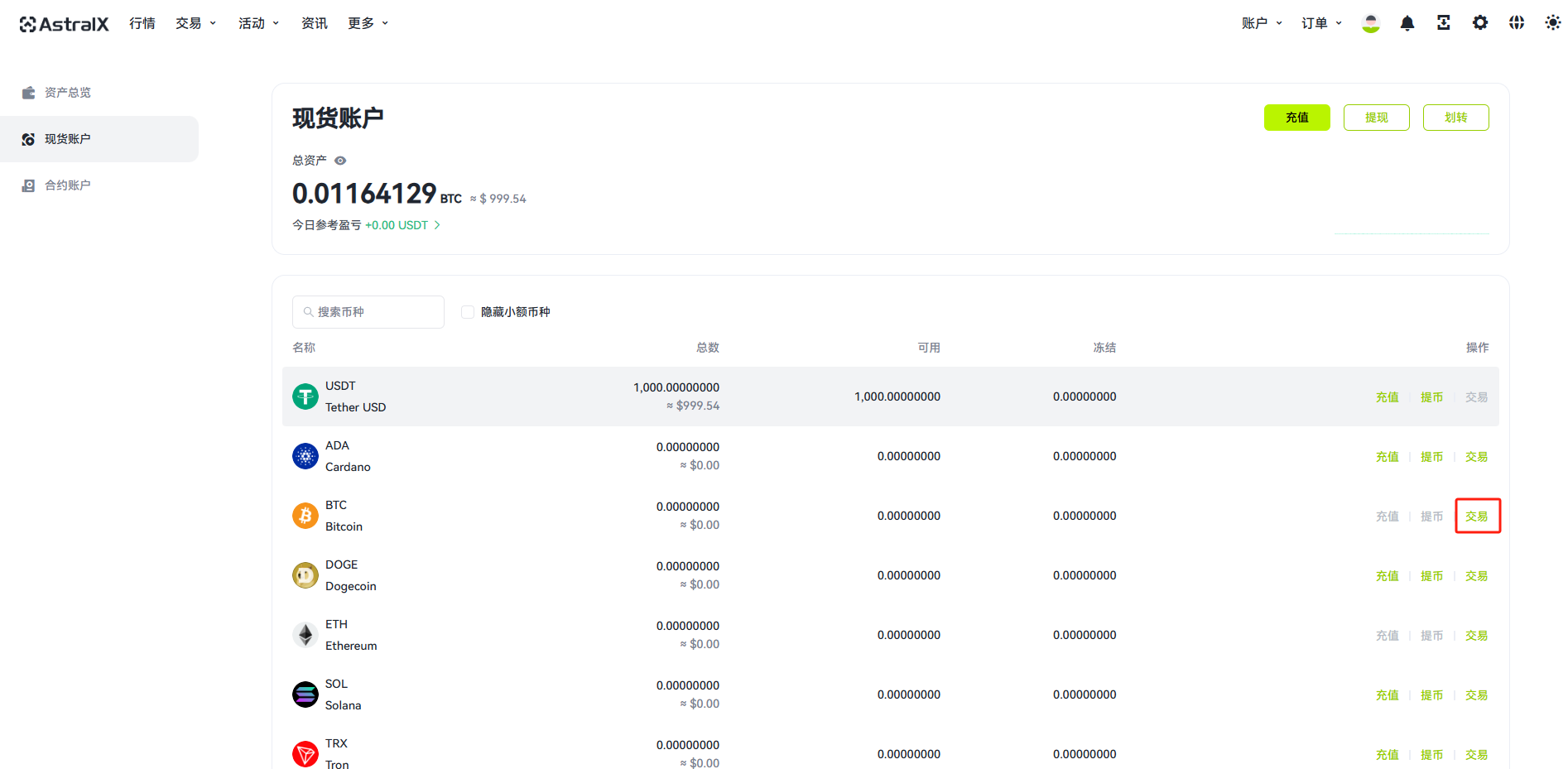
Task: Select 合约账户 in sidebar
Action: click(x=99, y=185)
